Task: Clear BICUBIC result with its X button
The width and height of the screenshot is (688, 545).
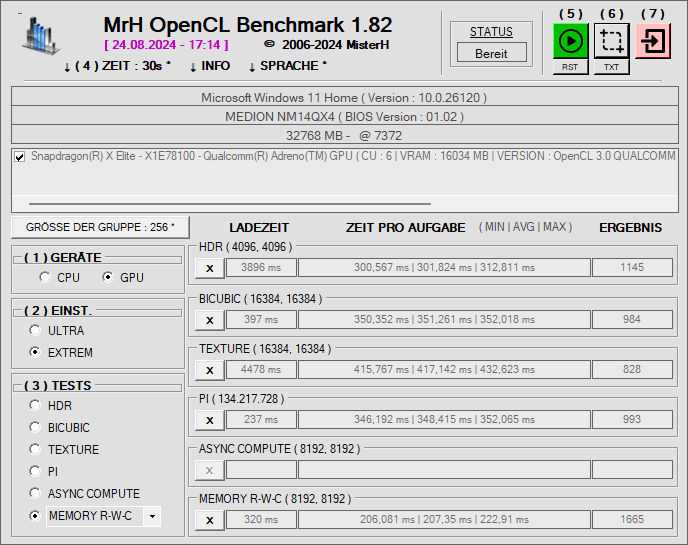Action: point(210,319)
